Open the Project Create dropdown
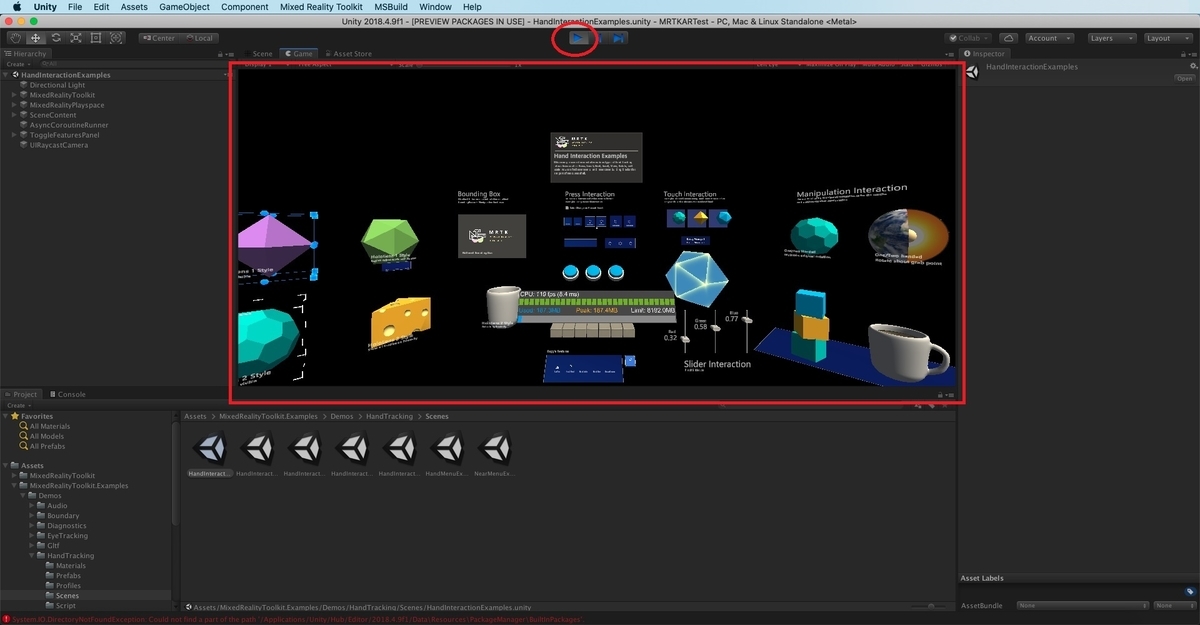1200x625 pixels. [18, 405]
